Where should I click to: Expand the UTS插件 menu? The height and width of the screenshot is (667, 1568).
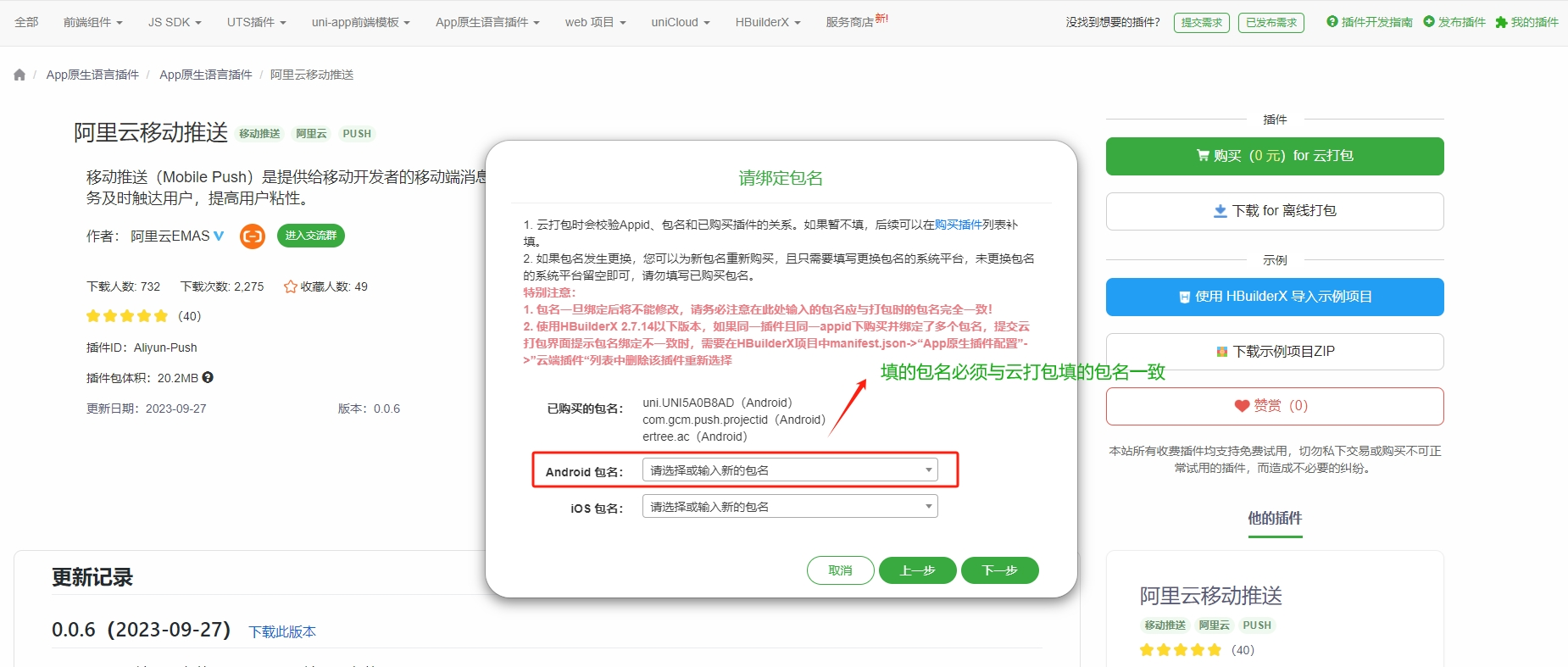257,22
